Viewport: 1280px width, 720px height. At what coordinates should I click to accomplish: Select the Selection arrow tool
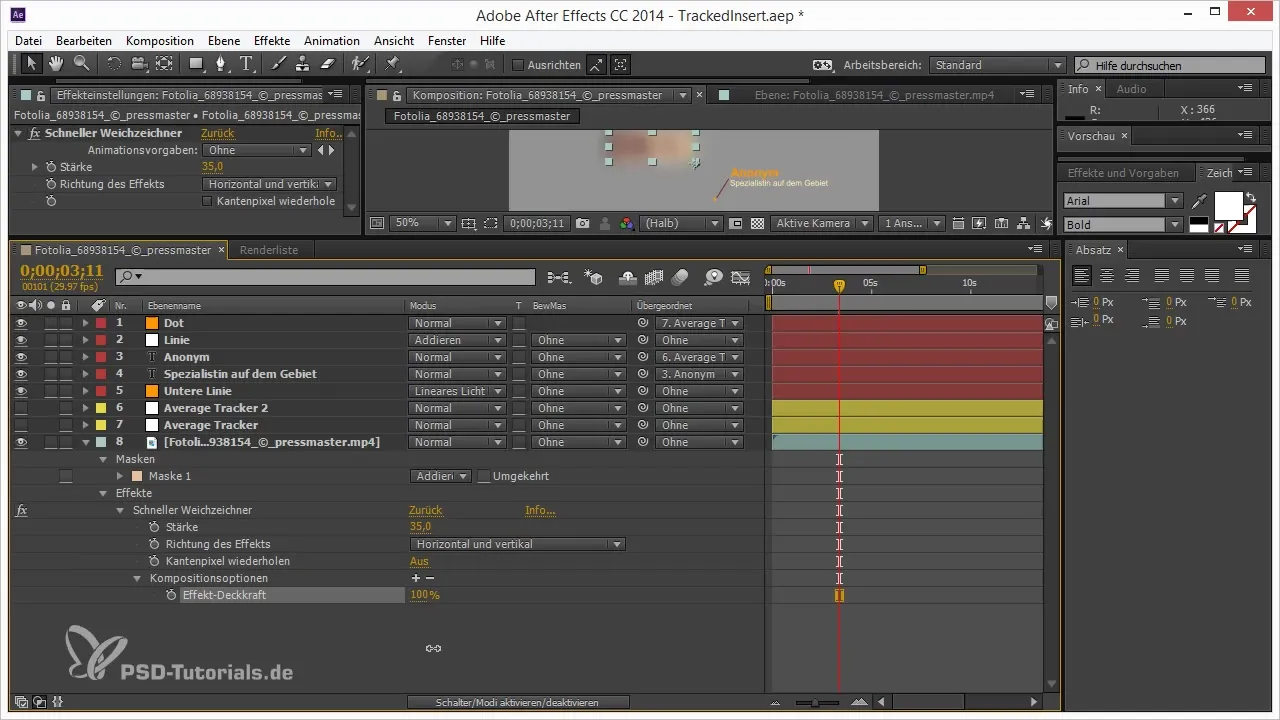click(x=31, y=64)
